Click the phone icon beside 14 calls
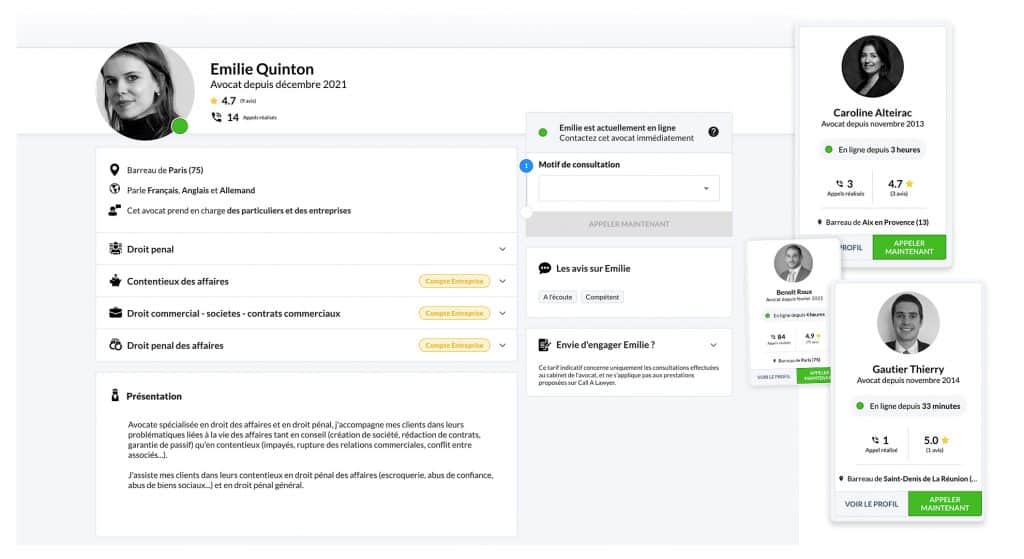The image size is (1024, 559). 216,117
